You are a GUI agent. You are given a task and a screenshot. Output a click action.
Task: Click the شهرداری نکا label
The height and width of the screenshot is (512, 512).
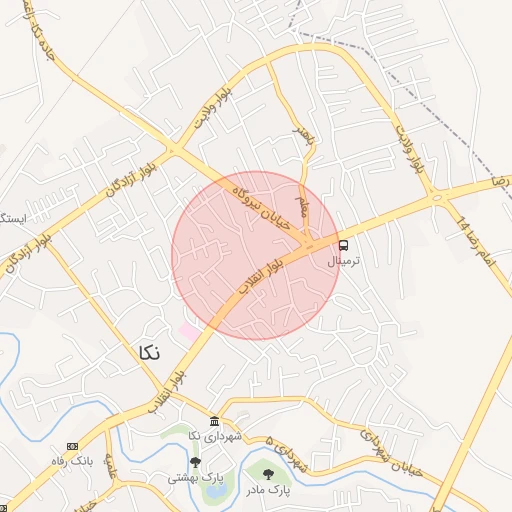[215, 436]
